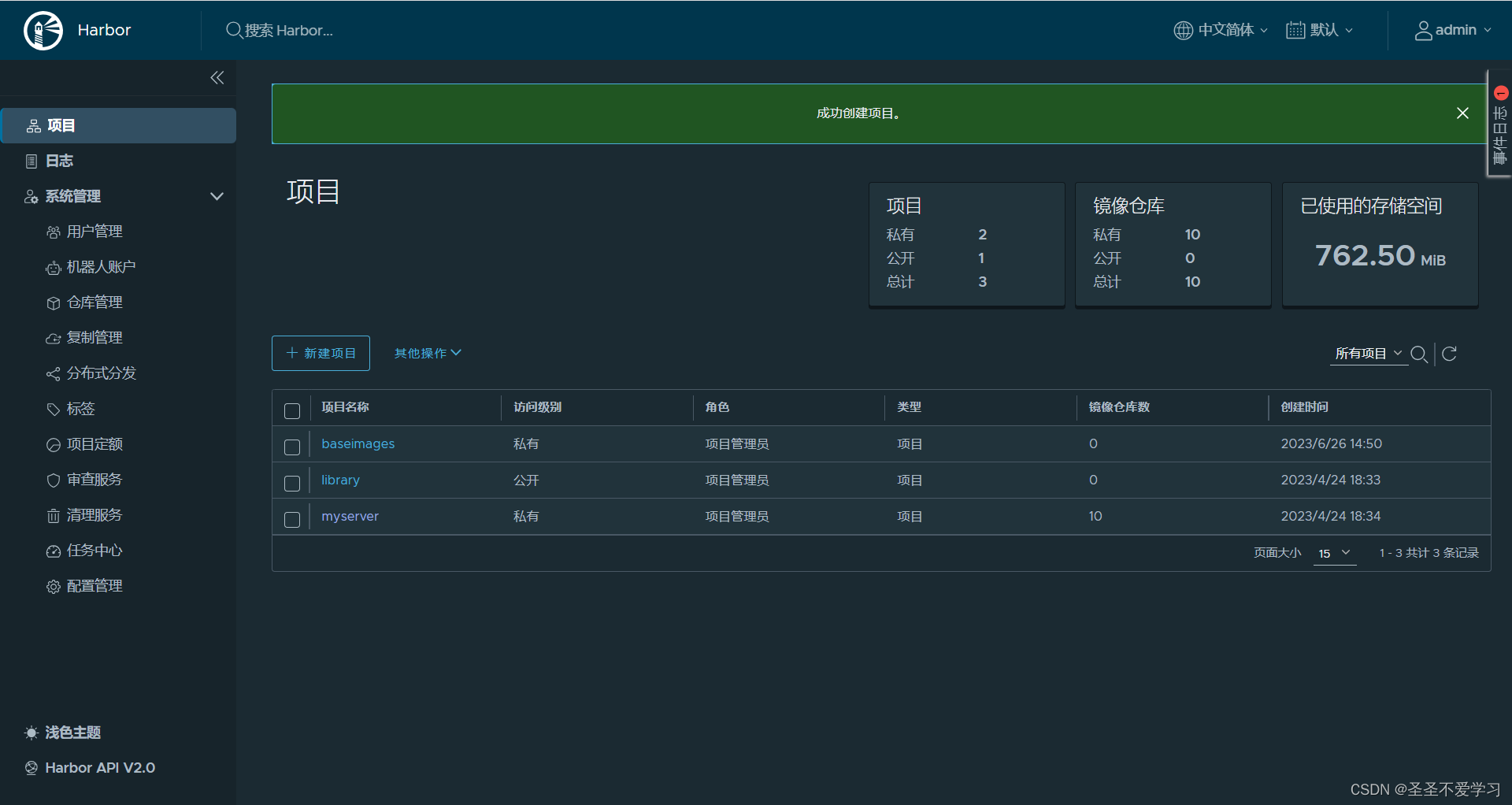Viewport: 1512px width, 805px height.
Task: Toggle the select-all projects checkbox
Action: [292, 411]
